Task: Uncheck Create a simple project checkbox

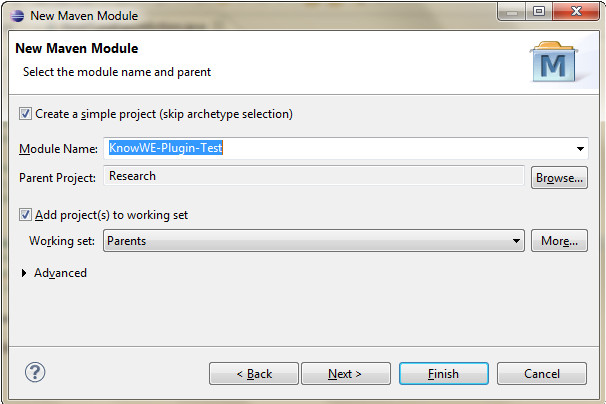Action: tap(26, 114)
